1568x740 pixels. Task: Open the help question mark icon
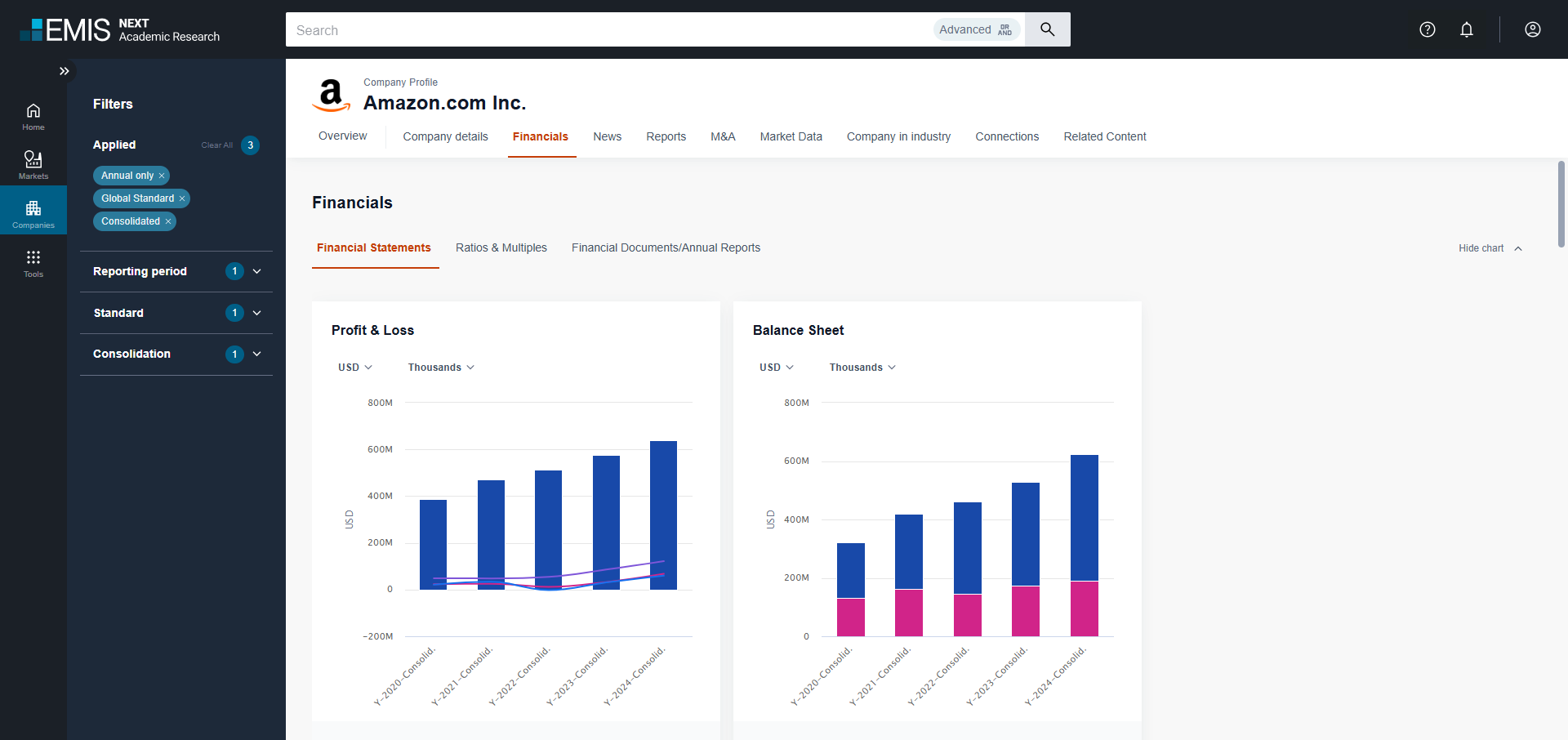pyautogui.click(x=1427, y=29)
